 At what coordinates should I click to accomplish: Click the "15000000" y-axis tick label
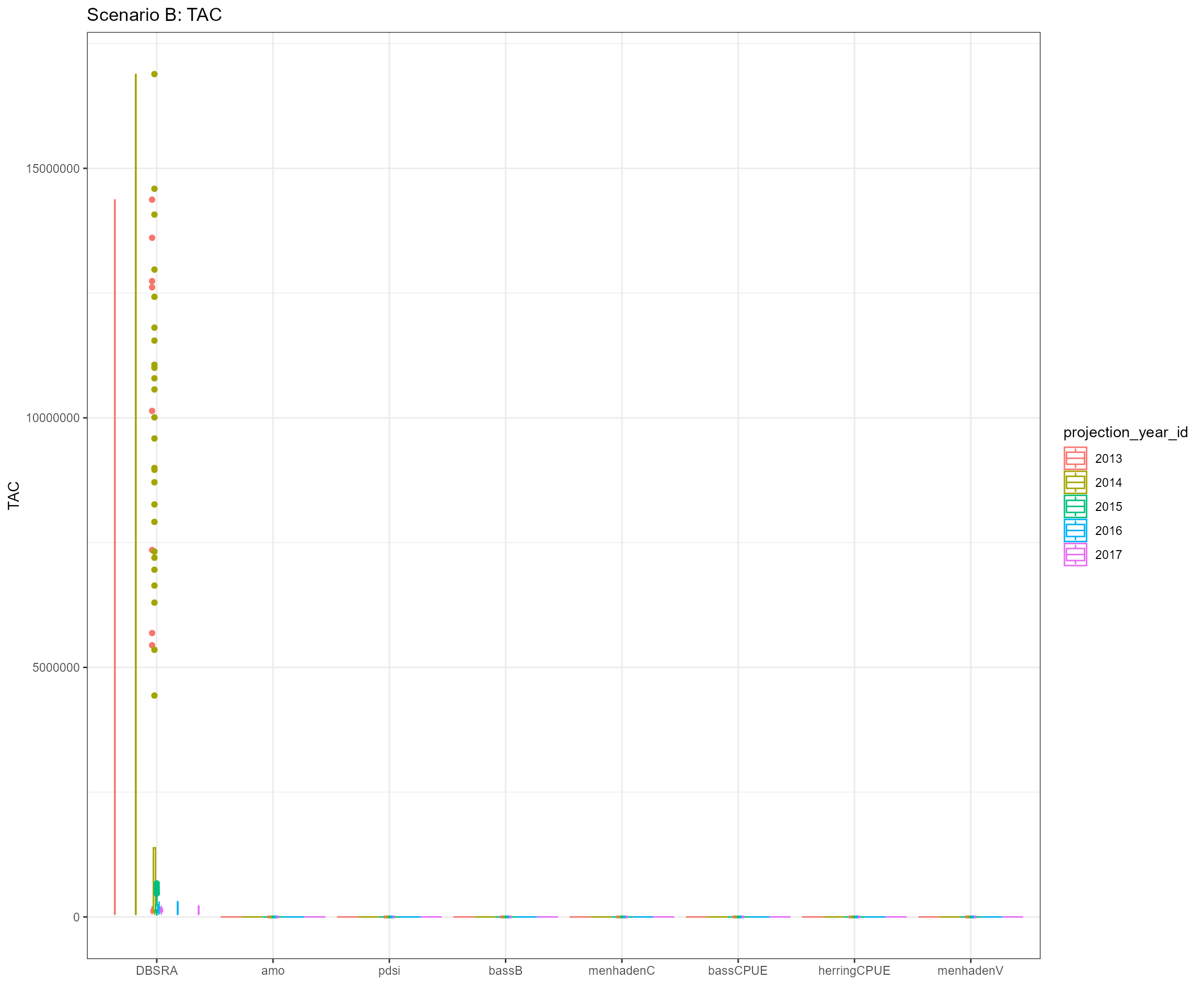(53, 169)
